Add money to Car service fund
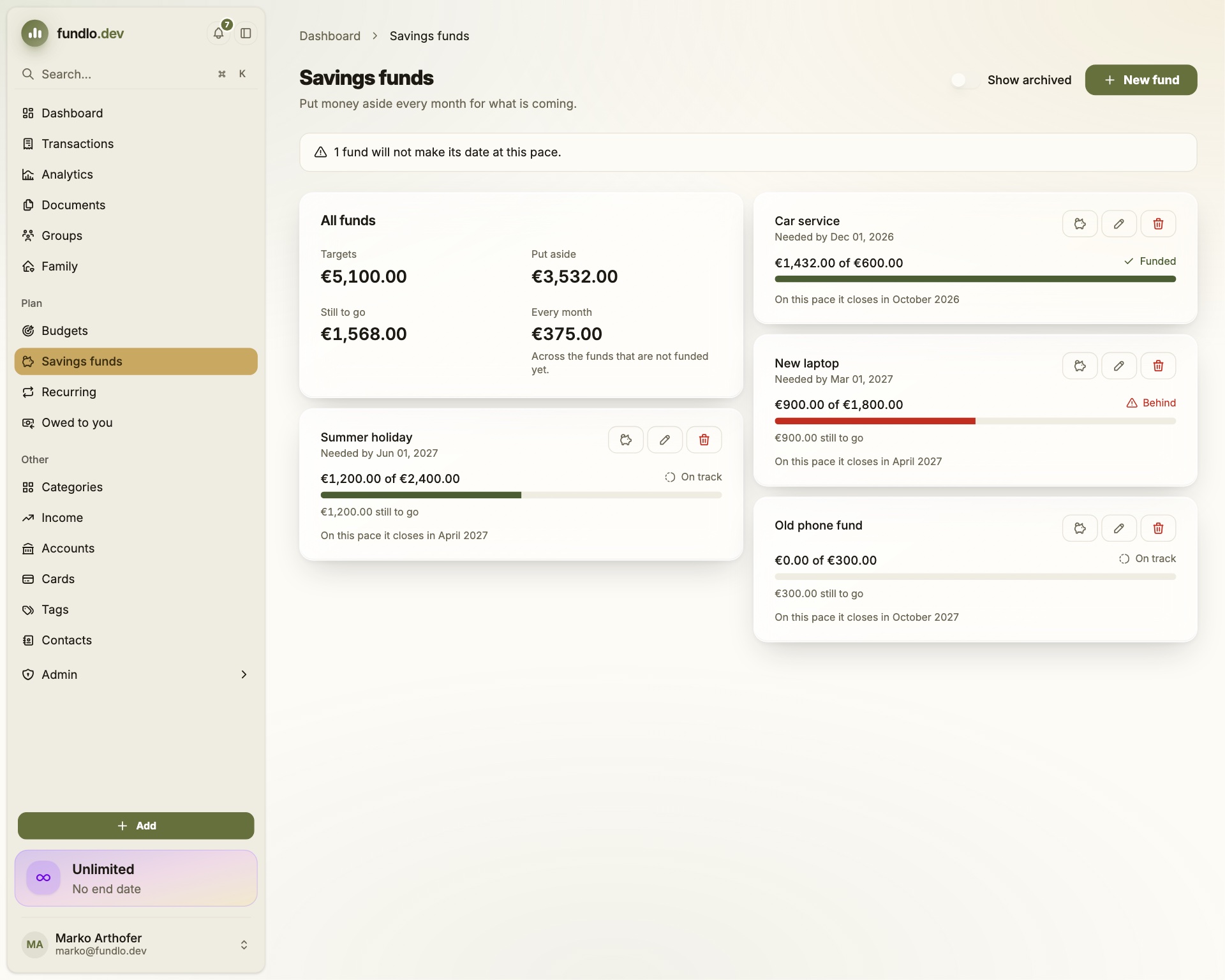Screen dimensions: 1225x980 (1080, 224)
